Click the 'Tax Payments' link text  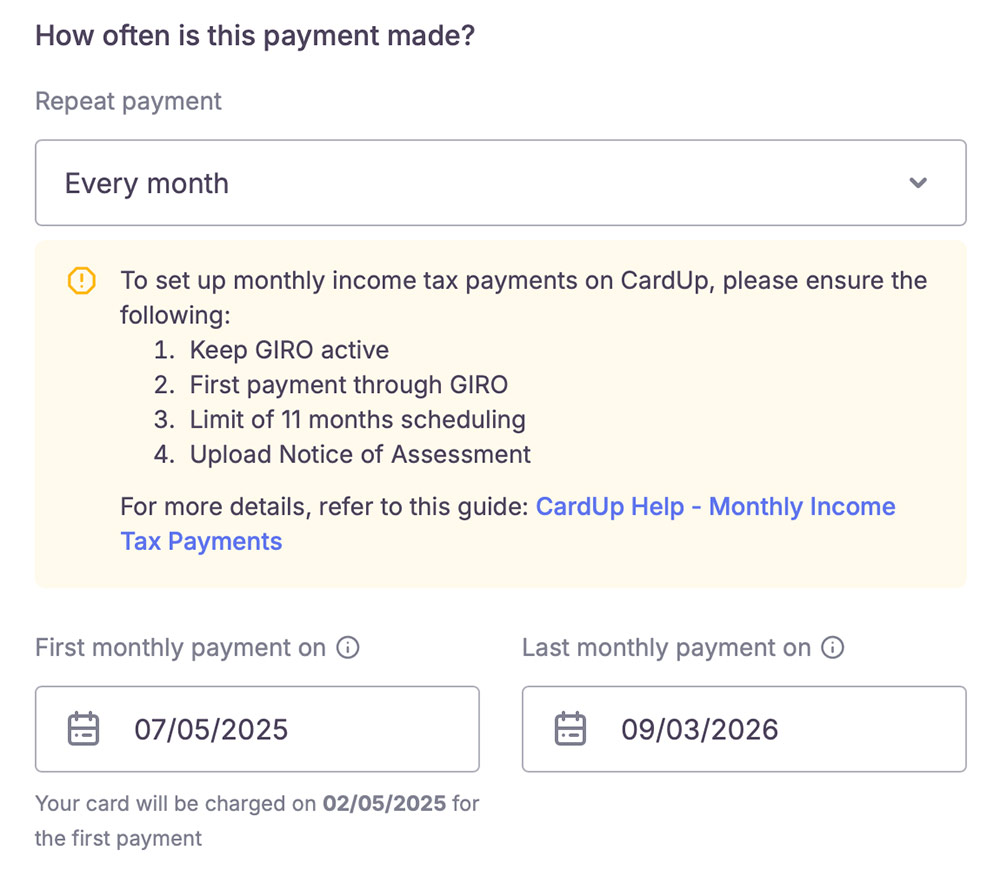[x=201, y=542]
